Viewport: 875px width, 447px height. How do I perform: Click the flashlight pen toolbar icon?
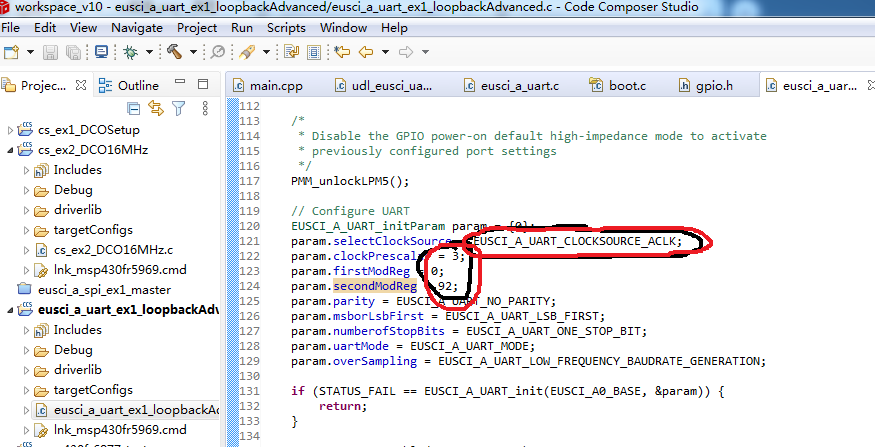pyautogui.click(x=247, y=52)
